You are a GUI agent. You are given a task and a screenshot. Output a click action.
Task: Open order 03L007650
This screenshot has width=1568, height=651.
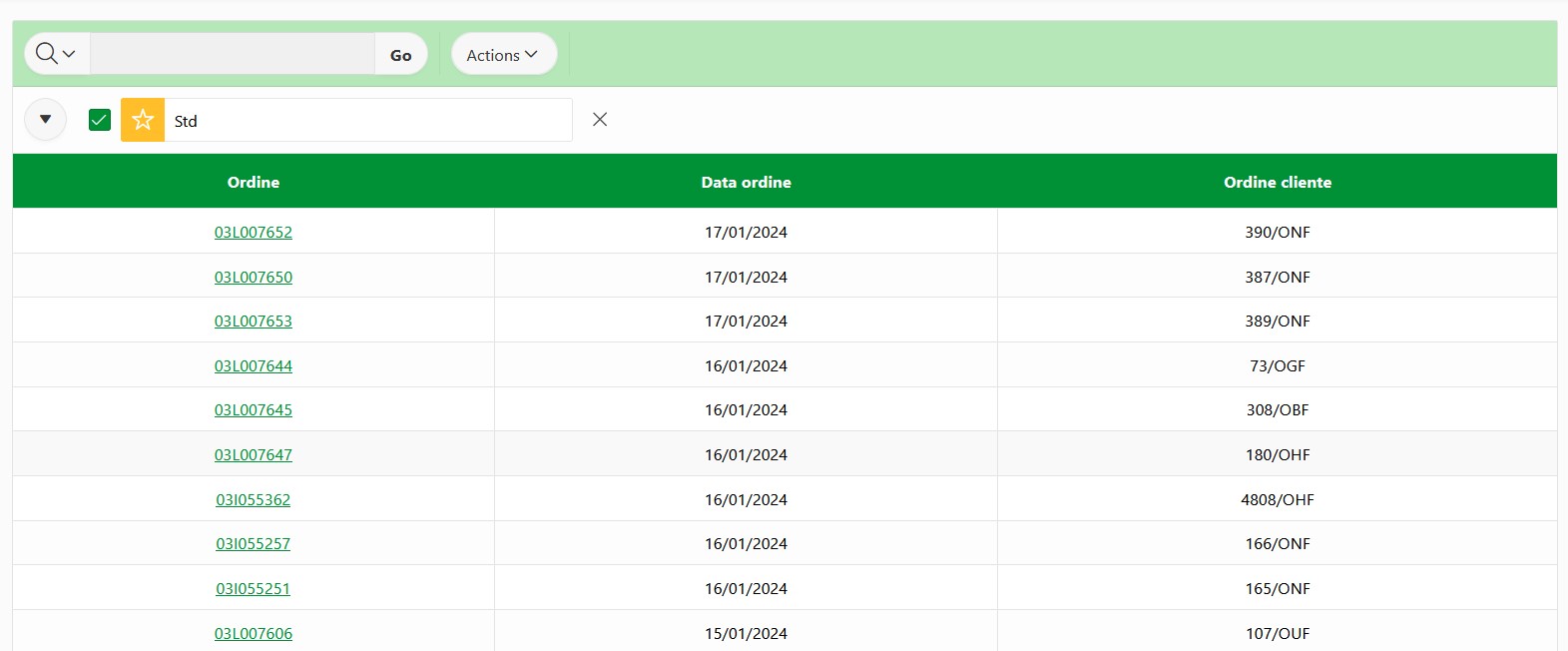(x=254, y=277)
